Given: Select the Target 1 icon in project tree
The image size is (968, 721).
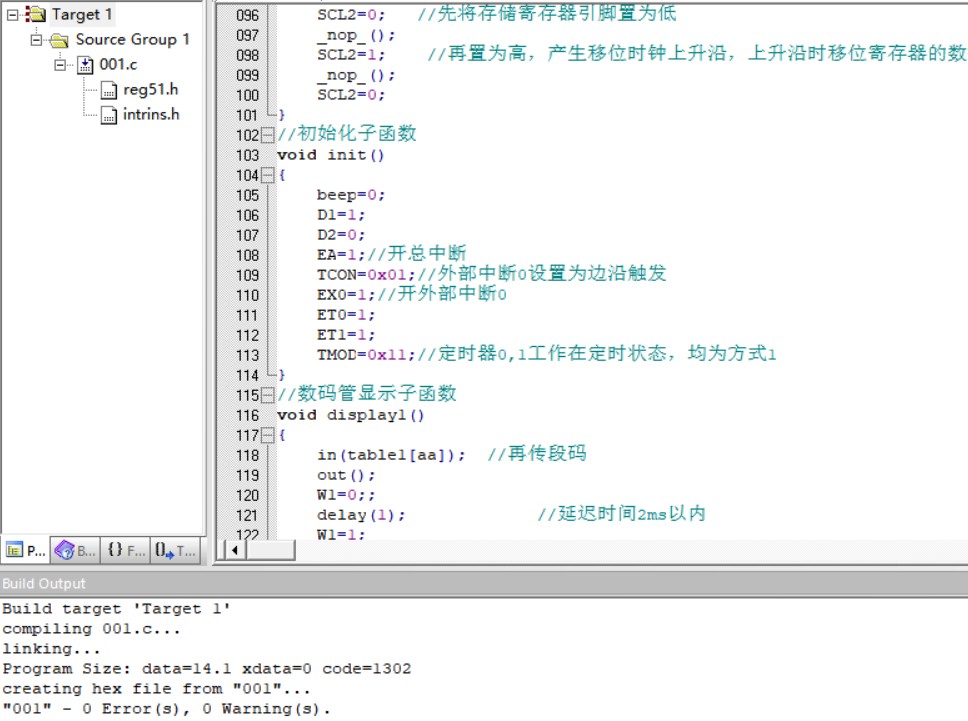Looking at the screenshot, I should point(35,14).
